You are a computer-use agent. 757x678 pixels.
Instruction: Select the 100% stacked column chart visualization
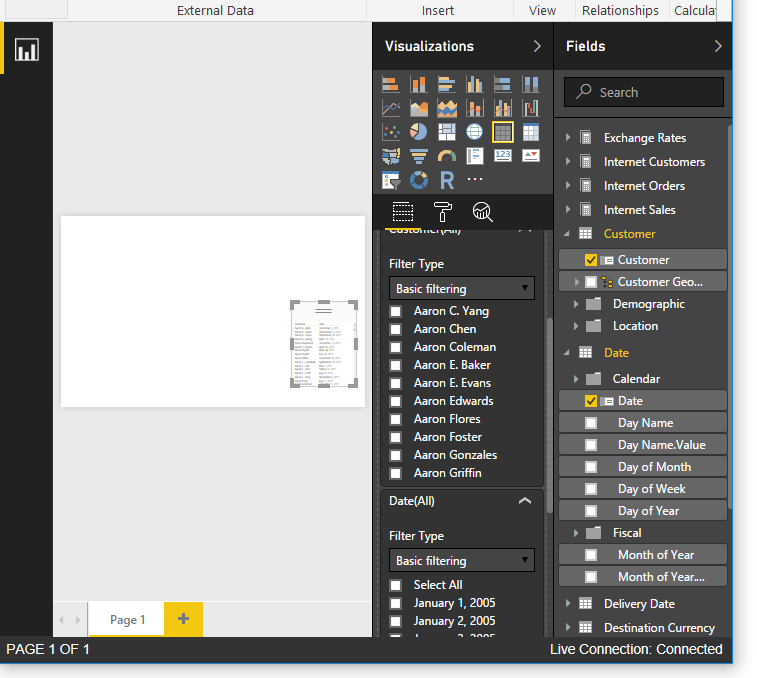[531, 85]
